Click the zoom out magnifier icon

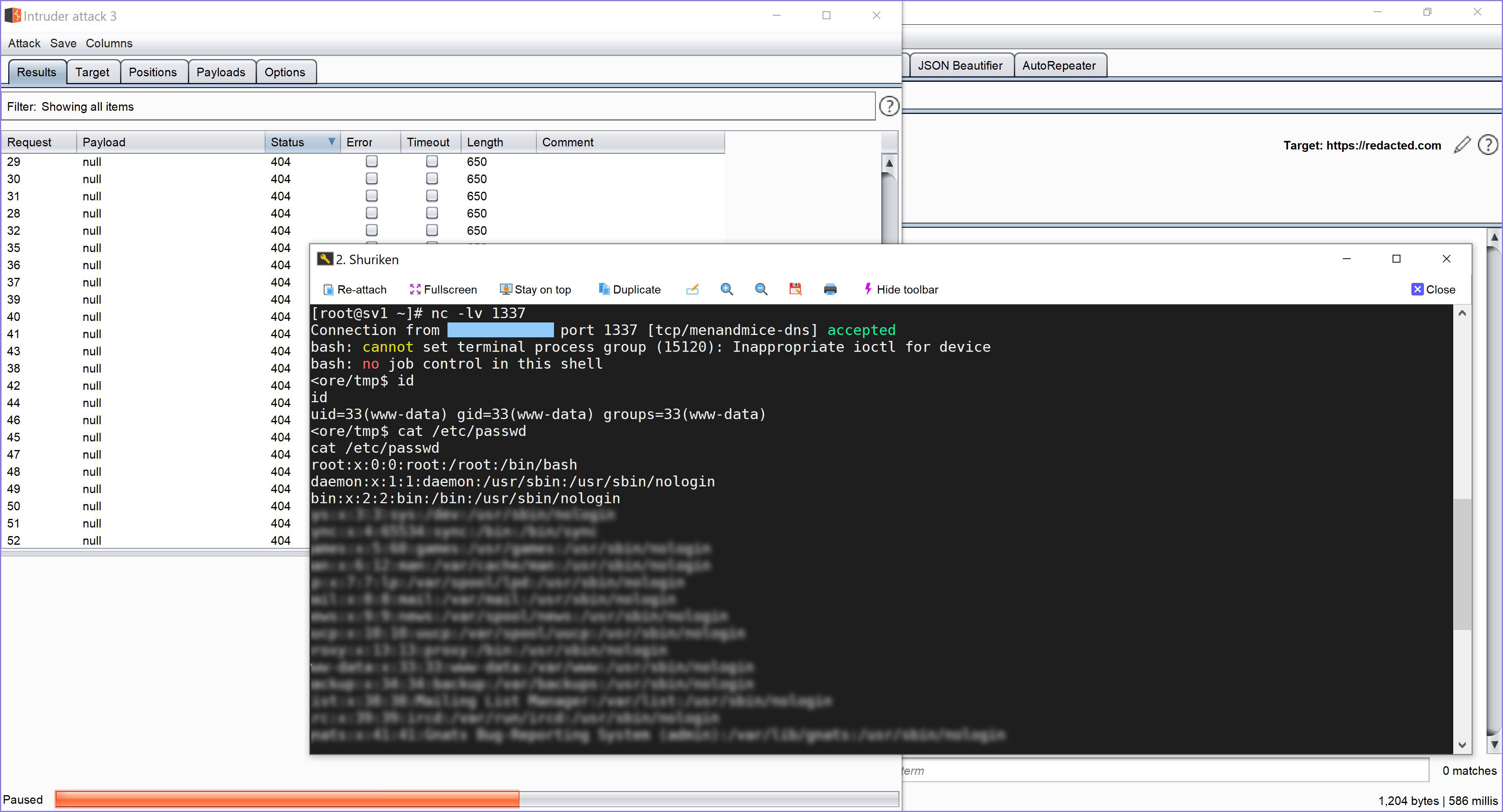click(761, 289)
